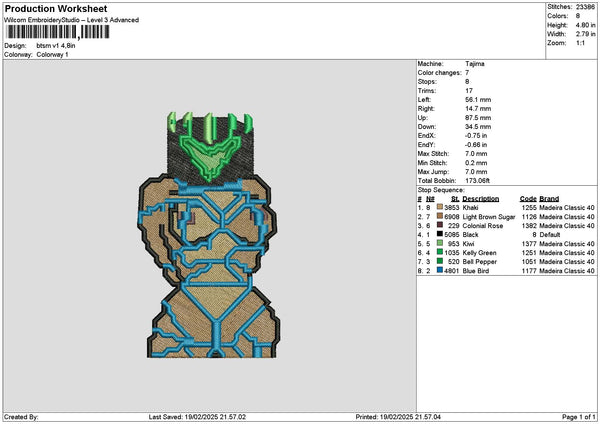Select the Up value '87.5 mm'
Screen dimensions: 600x424
click(x=478, y=118)
